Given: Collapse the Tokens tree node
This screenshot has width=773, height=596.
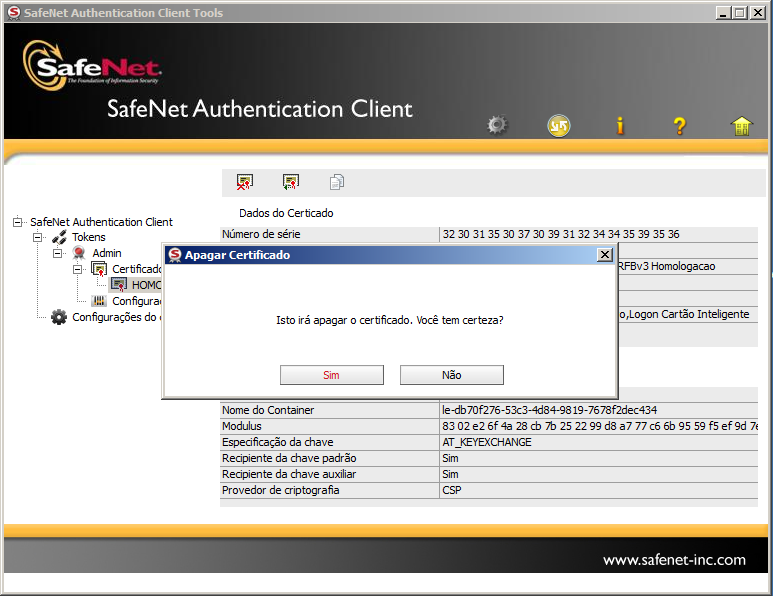Looking at the screenshot, I should point(37,238).
